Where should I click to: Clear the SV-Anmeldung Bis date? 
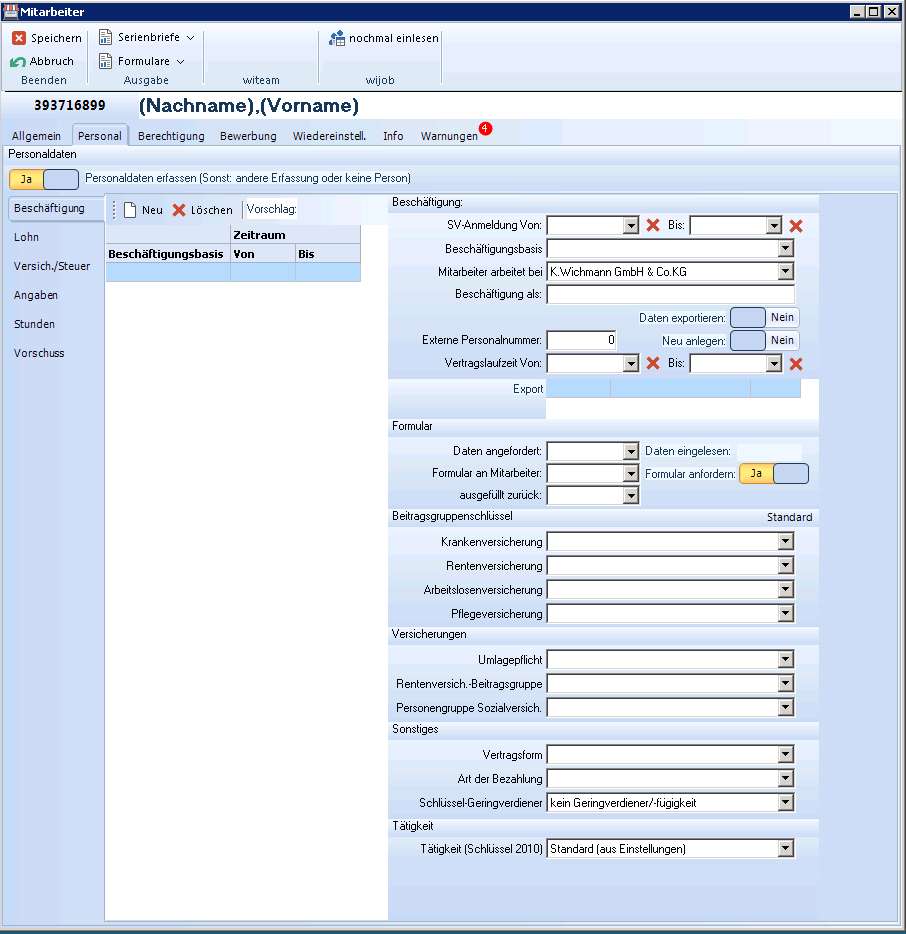click(796, 226)
